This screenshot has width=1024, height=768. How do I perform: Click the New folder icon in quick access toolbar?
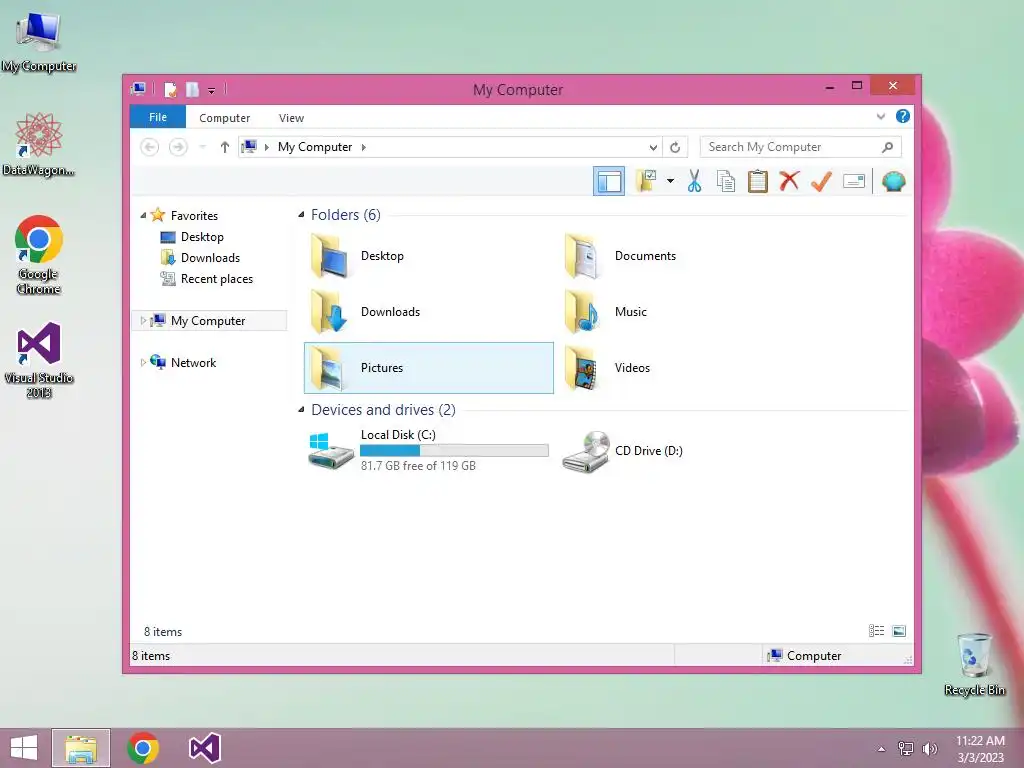[x=192, y=89]
